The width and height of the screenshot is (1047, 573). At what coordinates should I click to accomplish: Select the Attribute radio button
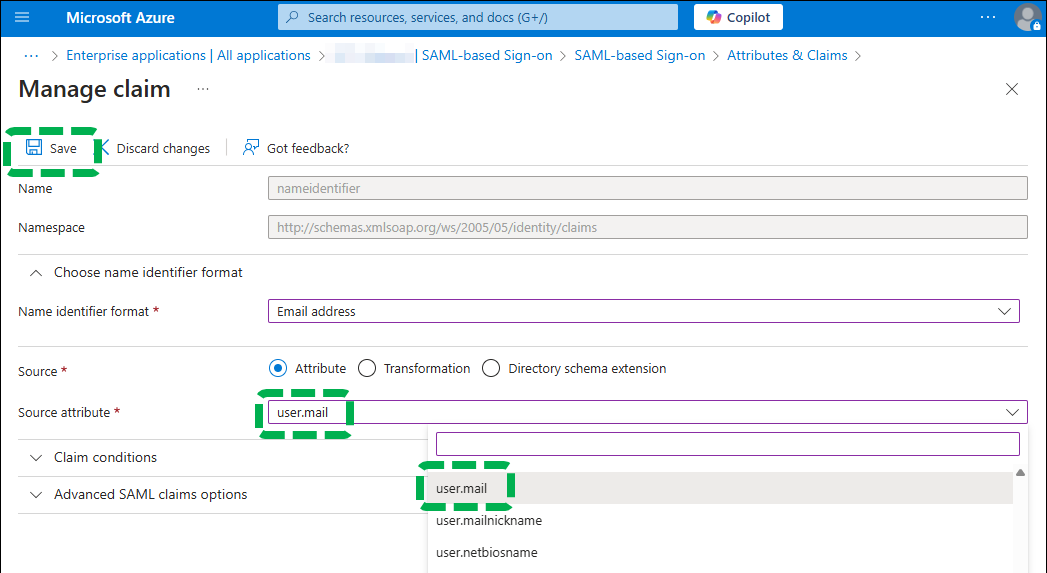[278, 369]
